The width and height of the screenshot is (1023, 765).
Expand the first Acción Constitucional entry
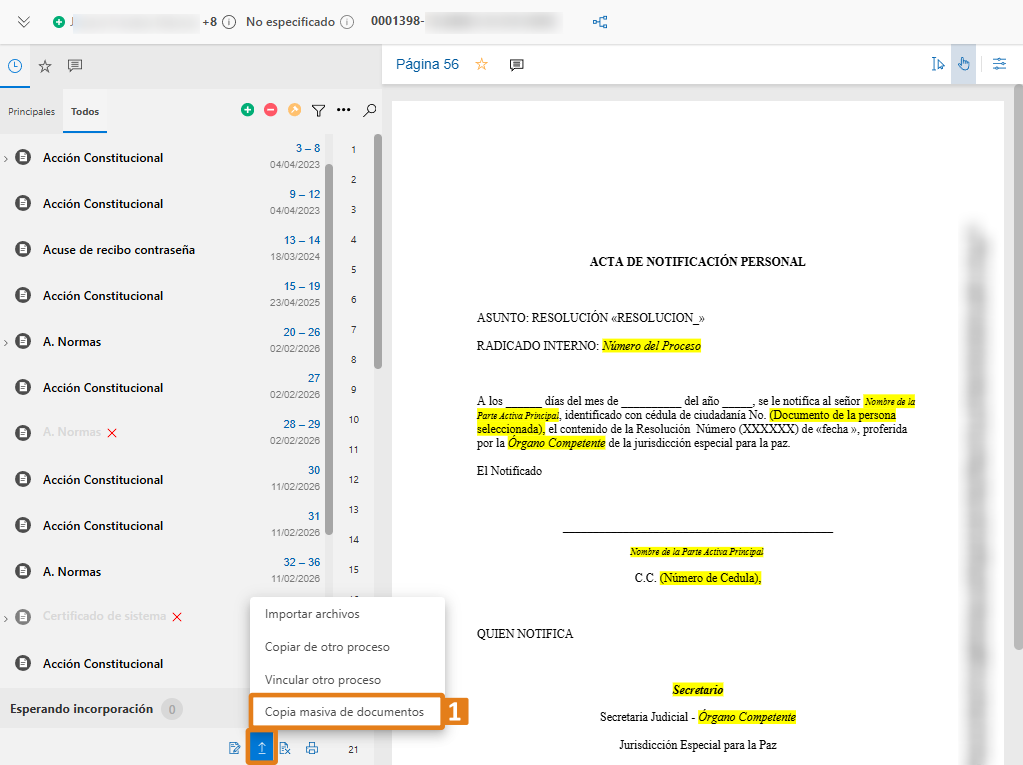tap(8, 157)
